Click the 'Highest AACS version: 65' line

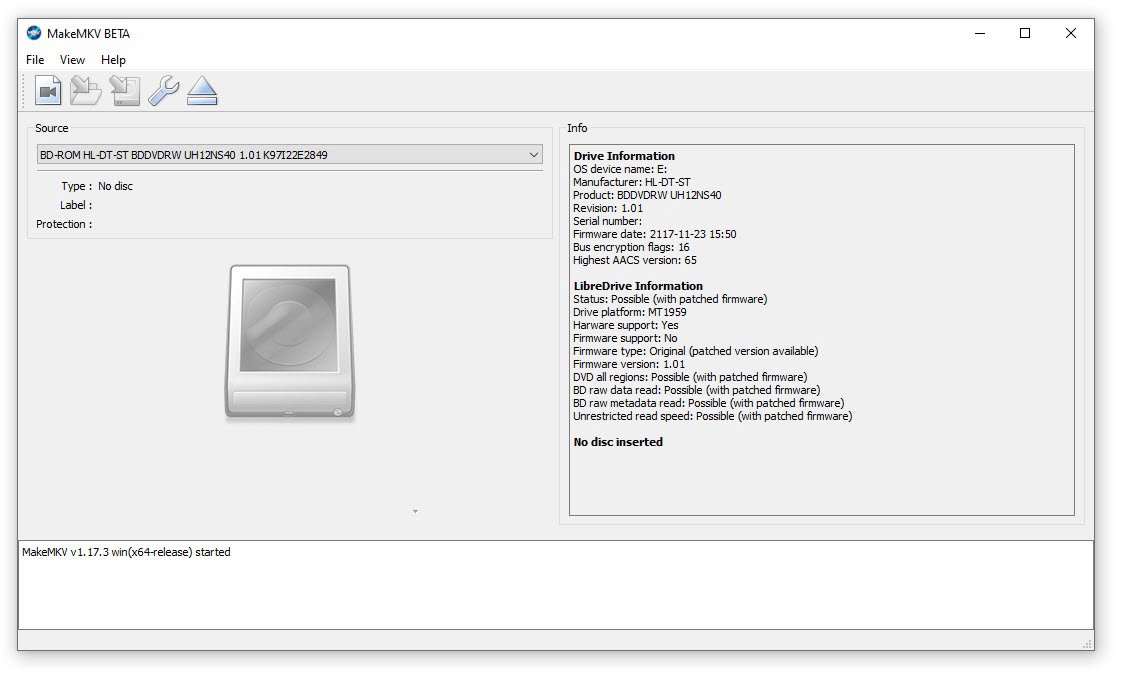(x=634, y=260)
